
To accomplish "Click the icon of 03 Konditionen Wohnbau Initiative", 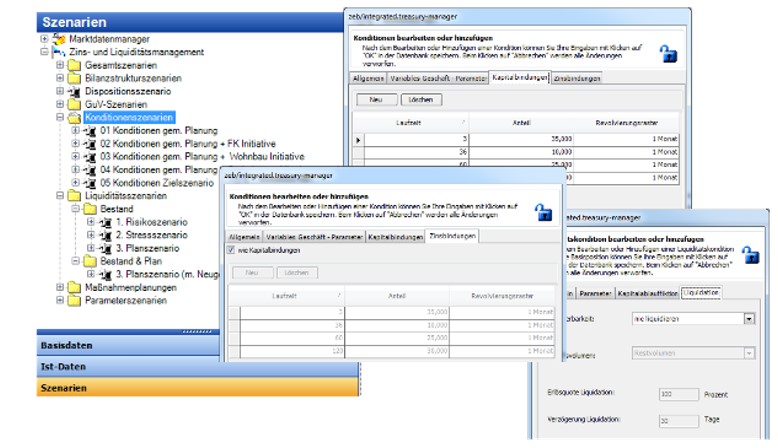I will pyautogui.click(x=90, y=157).
